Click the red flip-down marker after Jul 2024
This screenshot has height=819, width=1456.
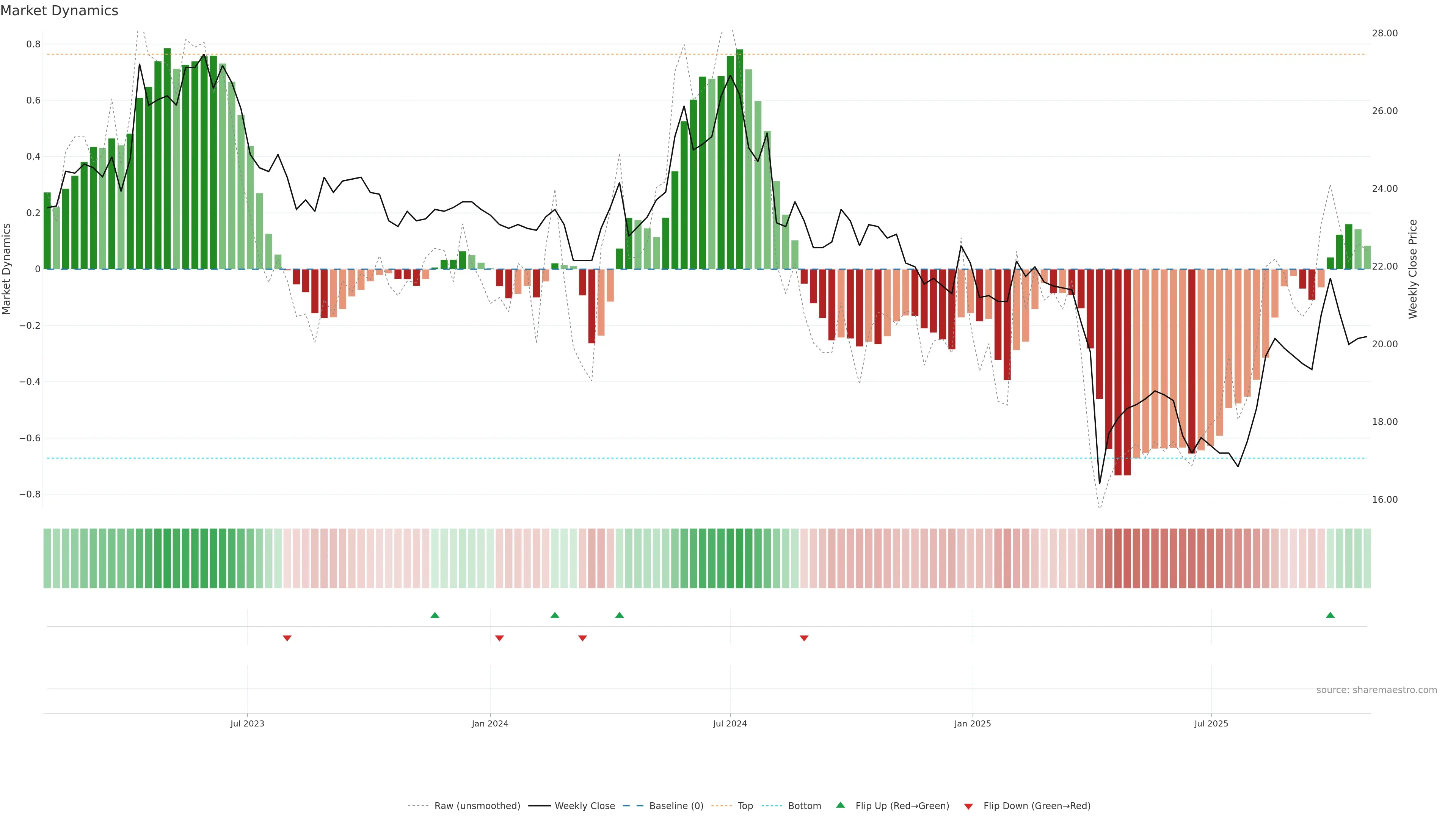pyautogui.click(x=804, y=638)
